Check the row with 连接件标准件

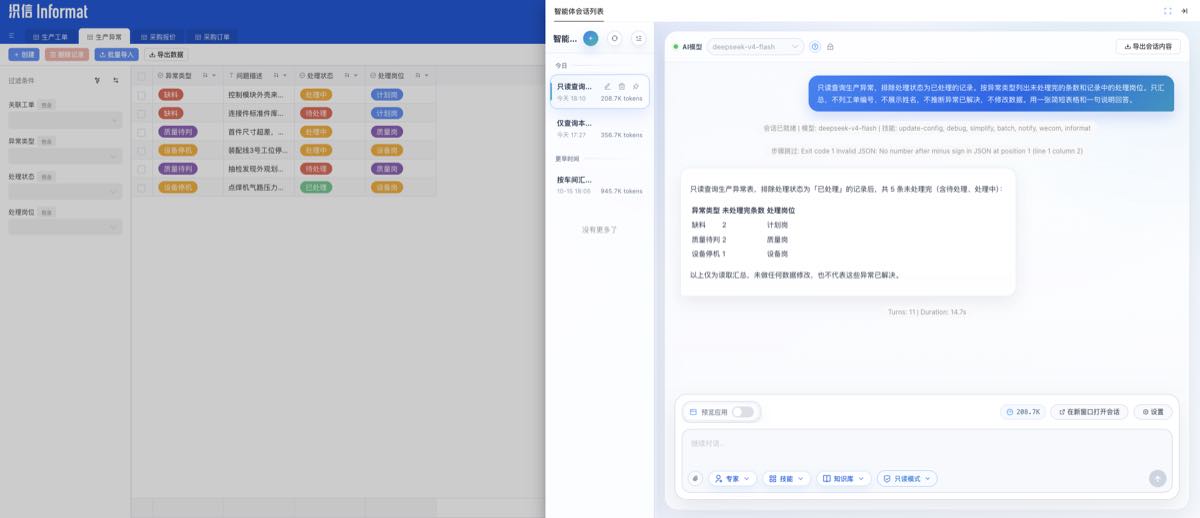pos(142,113)
